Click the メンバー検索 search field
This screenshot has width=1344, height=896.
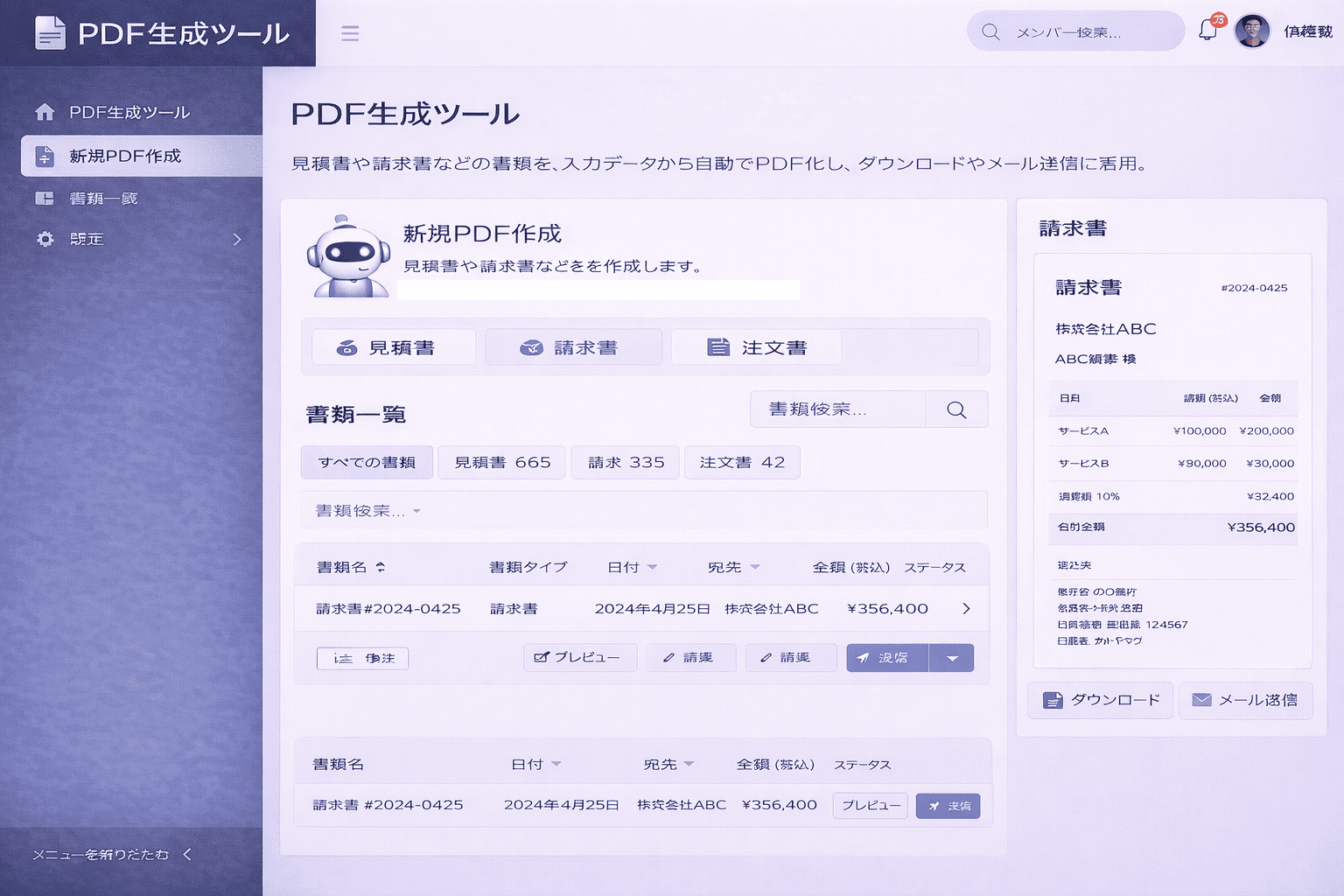1076,31
